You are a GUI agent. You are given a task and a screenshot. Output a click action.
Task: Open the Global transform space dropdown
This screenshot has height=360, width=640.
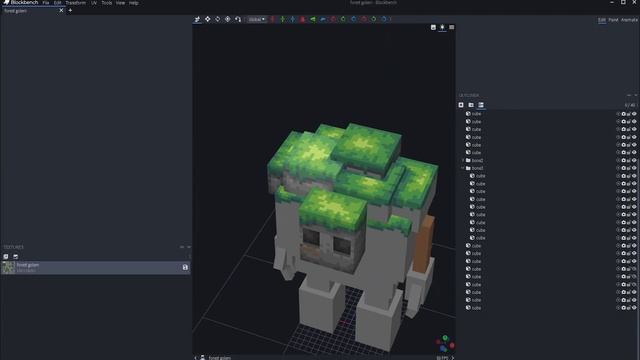click(x=257, y=19)
